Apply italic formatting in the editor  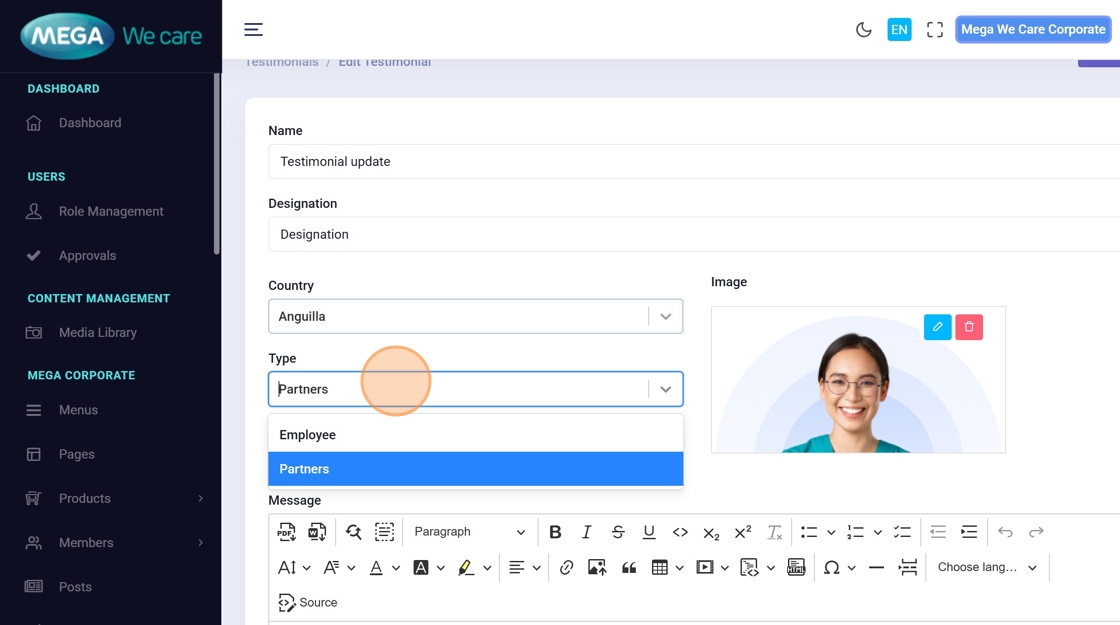pos(587,532)
